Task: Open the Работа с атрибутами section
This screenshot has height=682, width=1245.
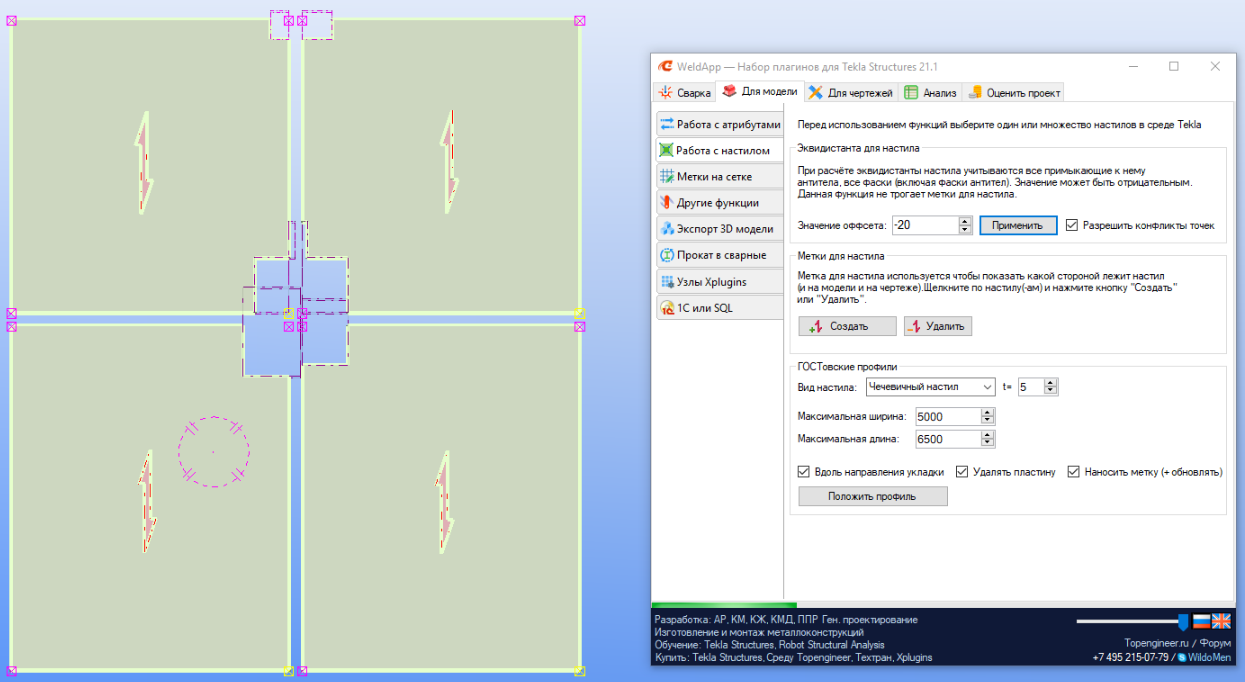Action: [718, 124]
